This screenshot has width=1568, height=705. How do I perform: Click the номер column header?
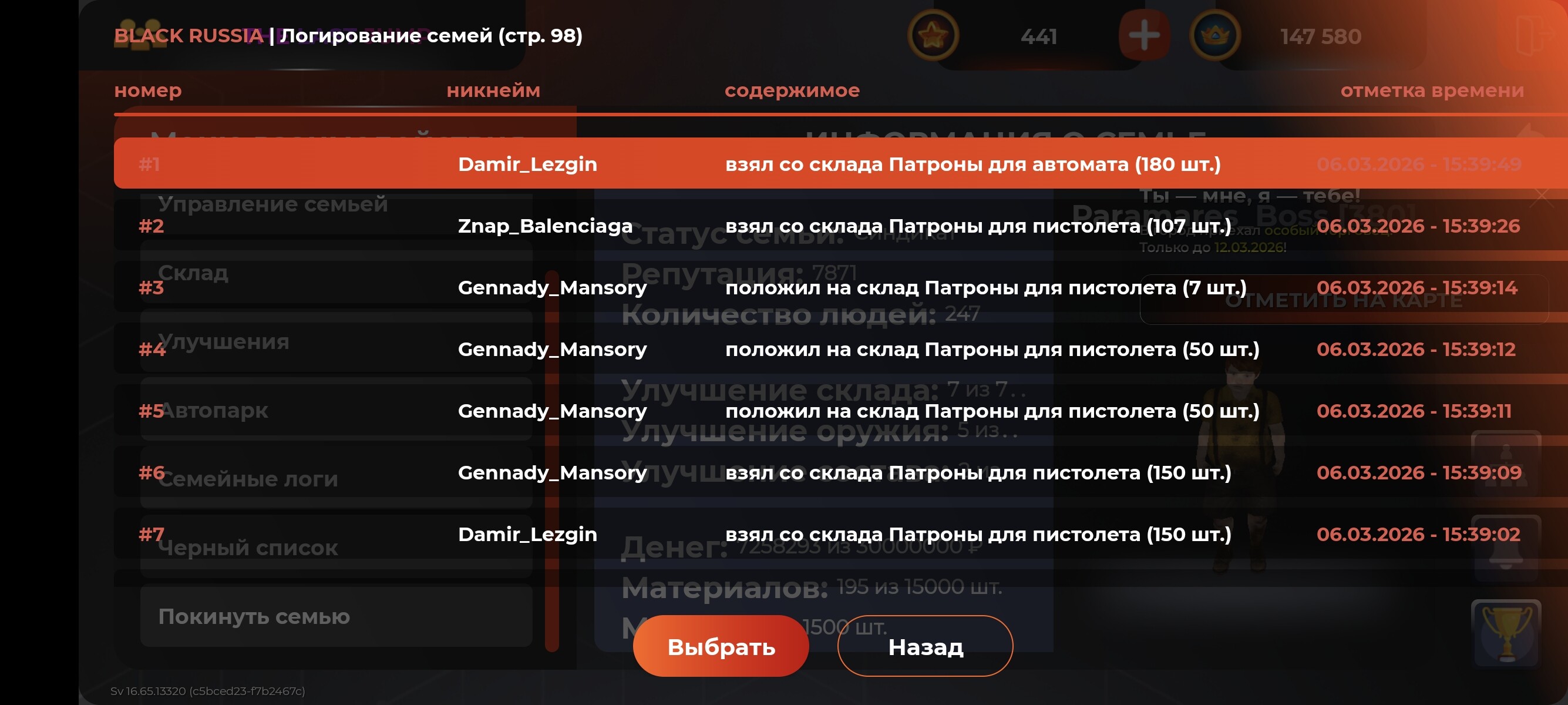(148, 90)
